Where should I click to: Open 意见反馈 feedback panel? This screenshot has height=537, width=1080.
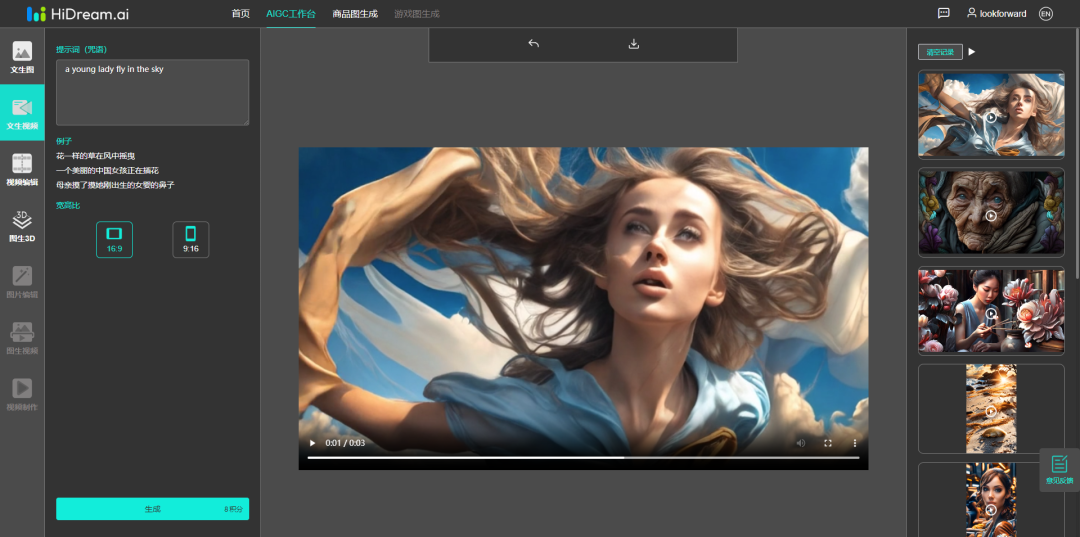click(1059, 470)
